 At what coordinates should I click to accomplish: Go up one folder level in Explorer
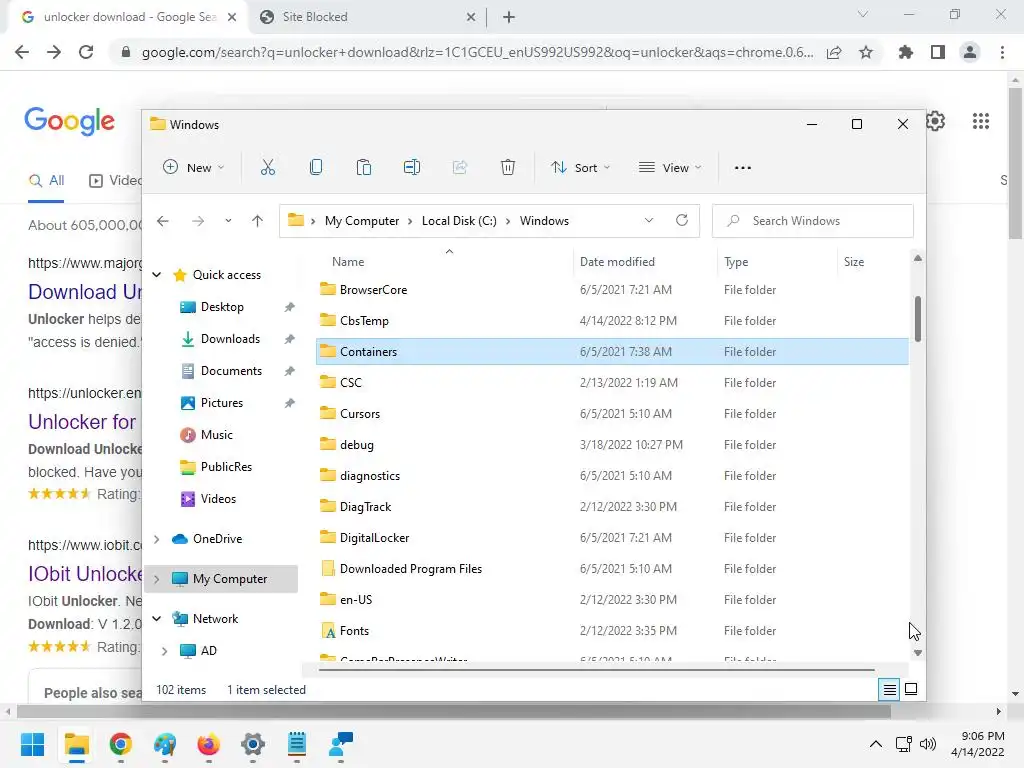(x=257, y=221)
